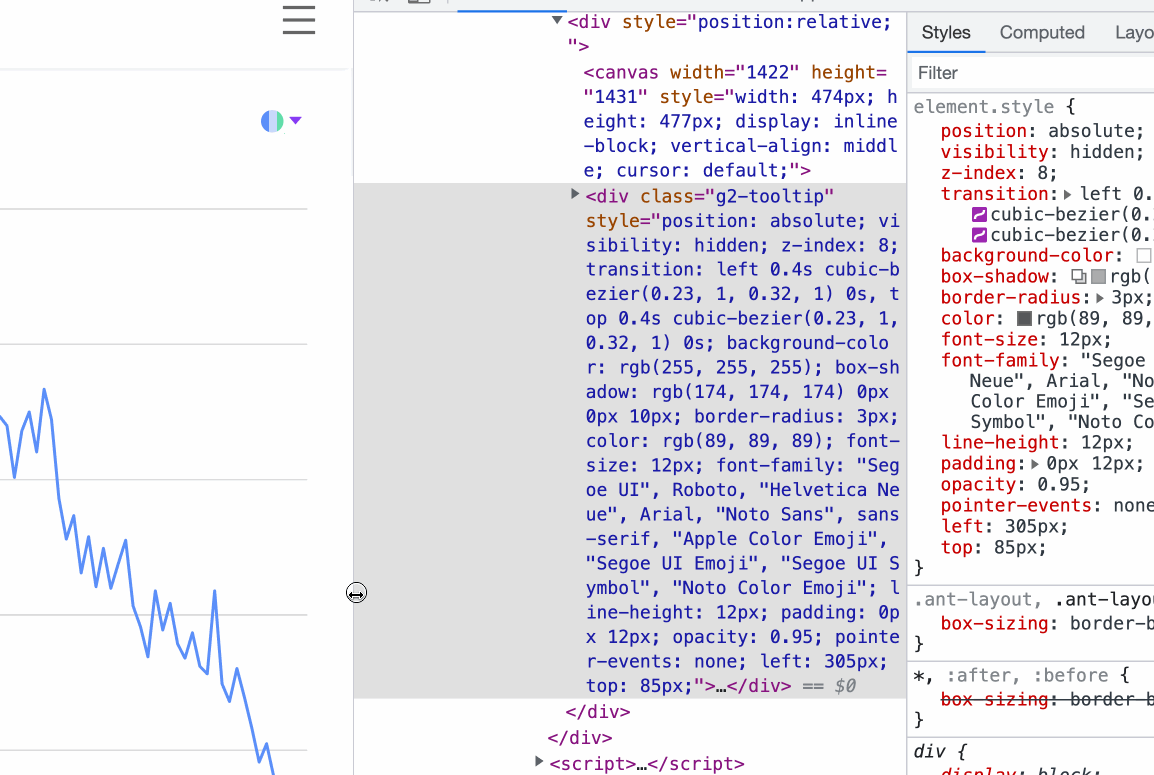Viewport: 1154px width, 775px height.
Task: Edit the opacity 0.95 value
Action: pos(1058,484)
